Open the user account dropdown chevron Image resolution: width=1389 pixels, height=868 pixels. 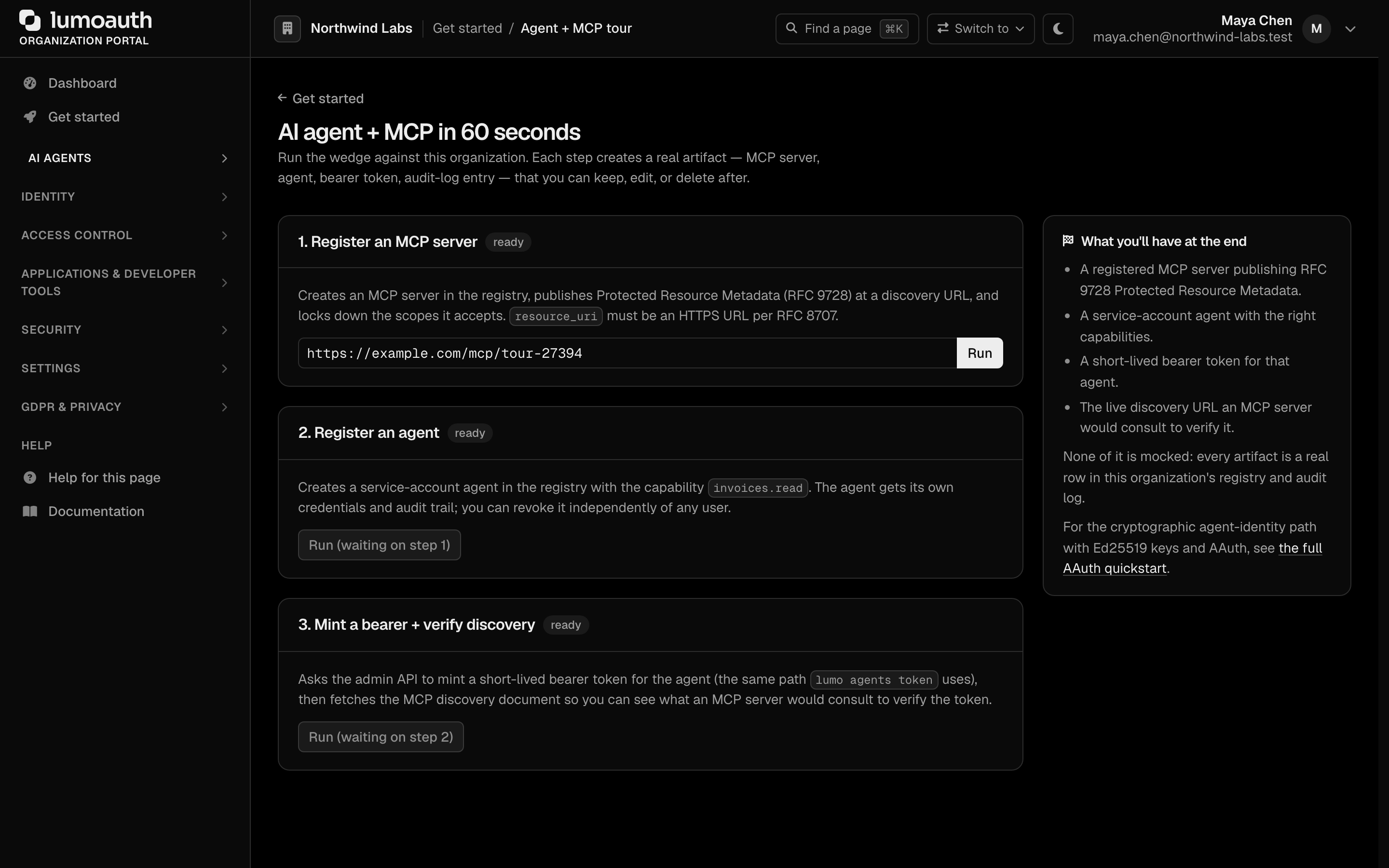[x=1350, y=29]
